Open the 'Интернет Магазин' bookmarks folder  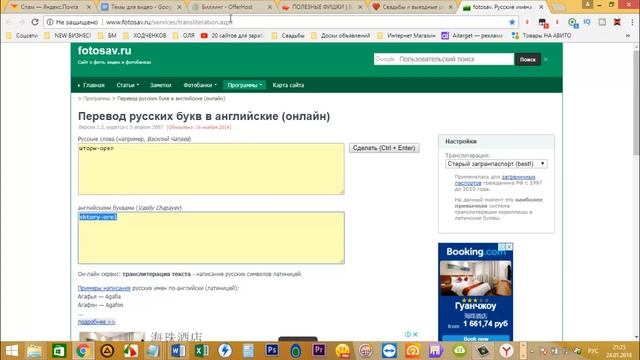(x=407, y=36)
